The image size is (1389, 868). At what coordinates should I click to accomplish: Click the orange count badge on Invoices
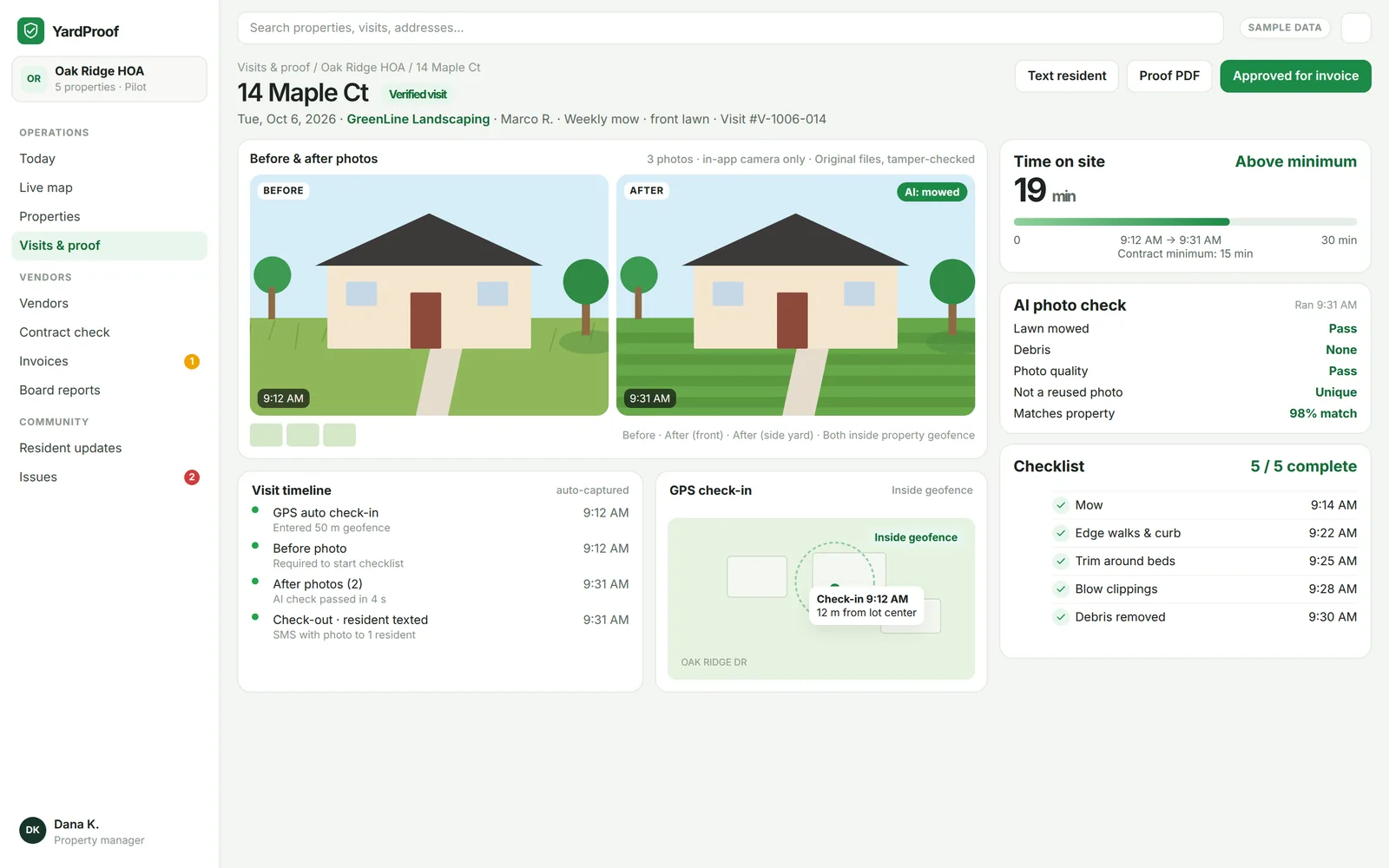(192, 361)
